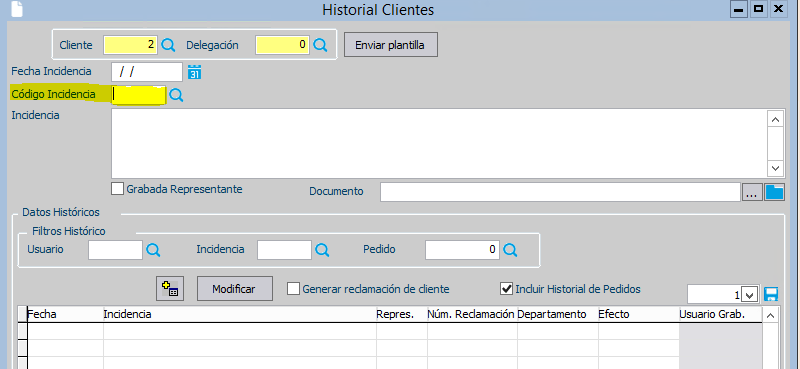Click Efecto column header

pos(639,314)
